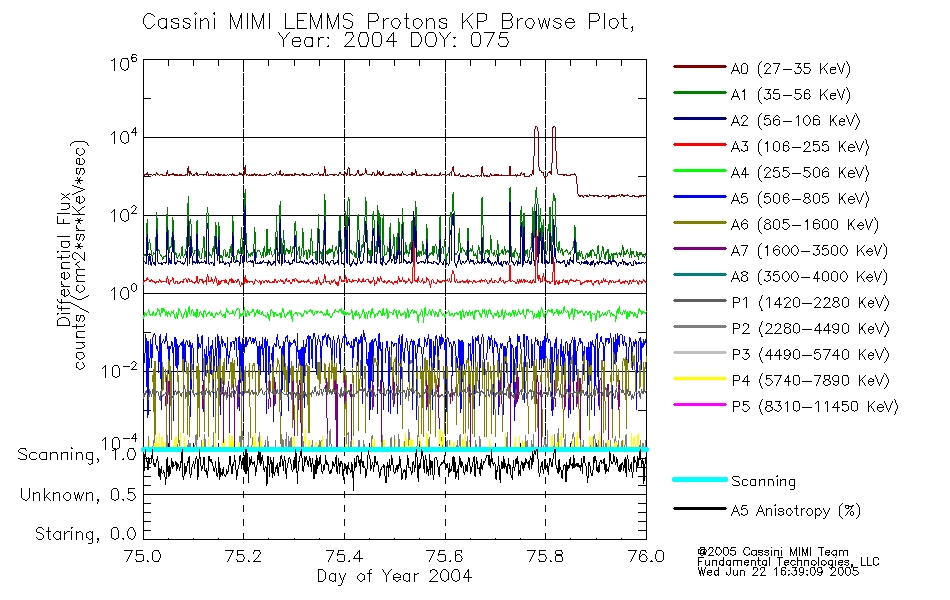Click the A0 step drop near day 75.87
Image resolution: width=950 pixels, height=600 pixels.
click(577, 185)
